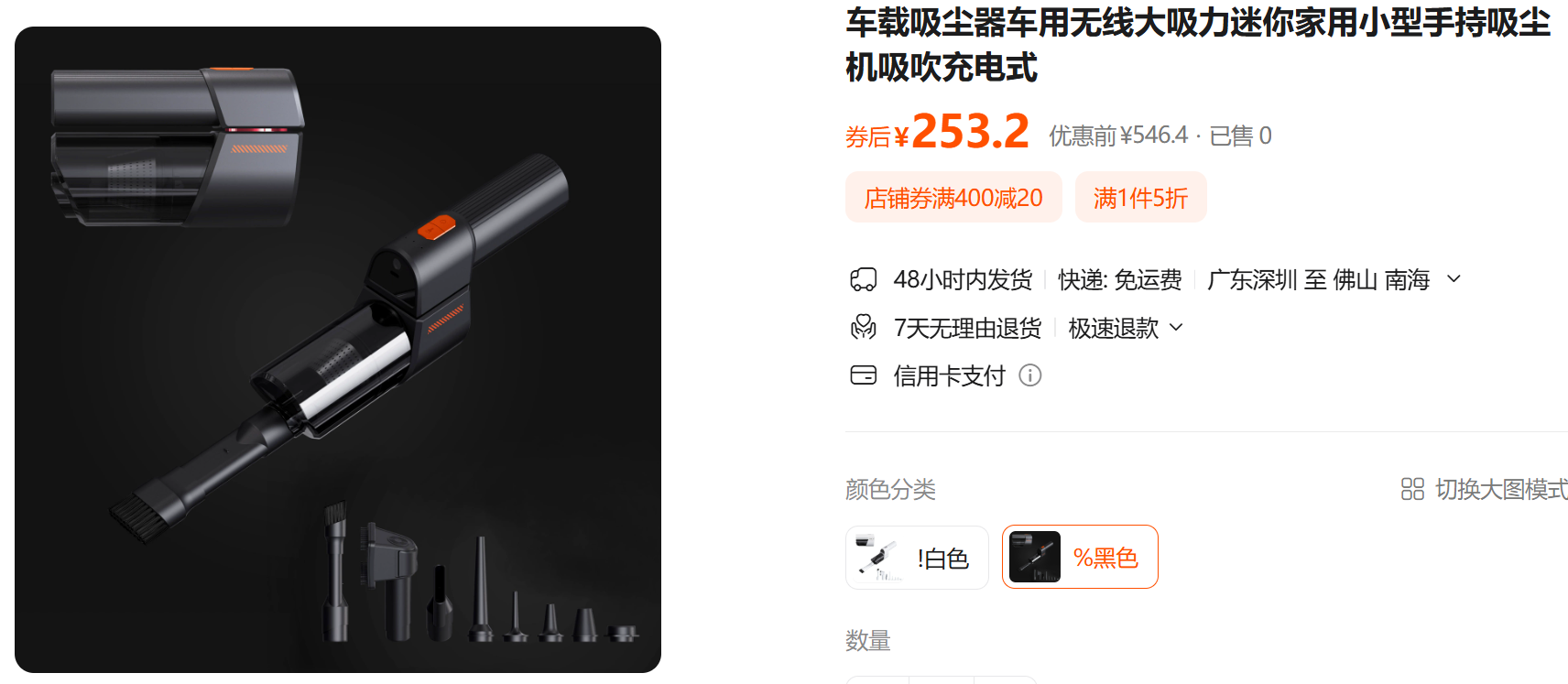Open the main vacuum cleaner product image
This screenshot has height=684, width=1568.
338,350
